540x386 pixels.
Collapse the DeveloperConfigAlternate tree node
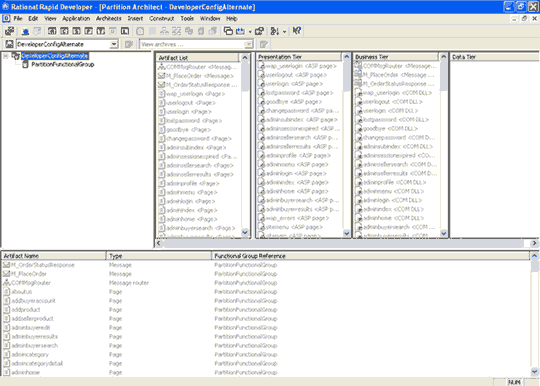pyautogui.click(x=6, y=56)
